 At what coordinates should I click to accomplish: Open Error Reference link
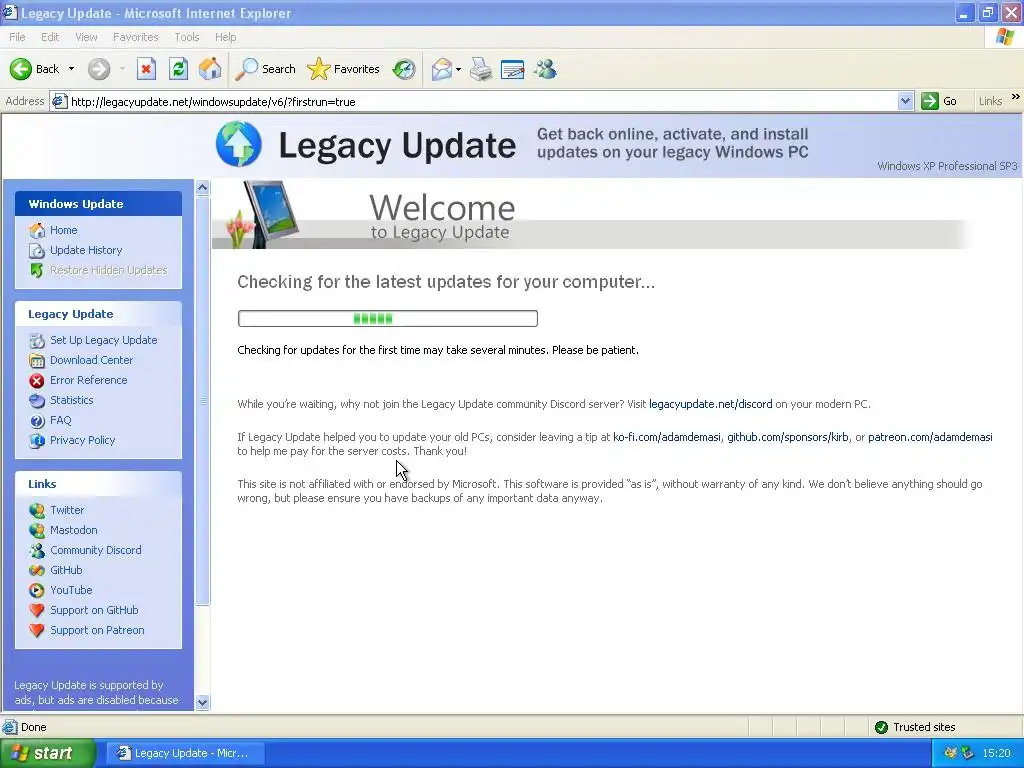click(89, 380)
